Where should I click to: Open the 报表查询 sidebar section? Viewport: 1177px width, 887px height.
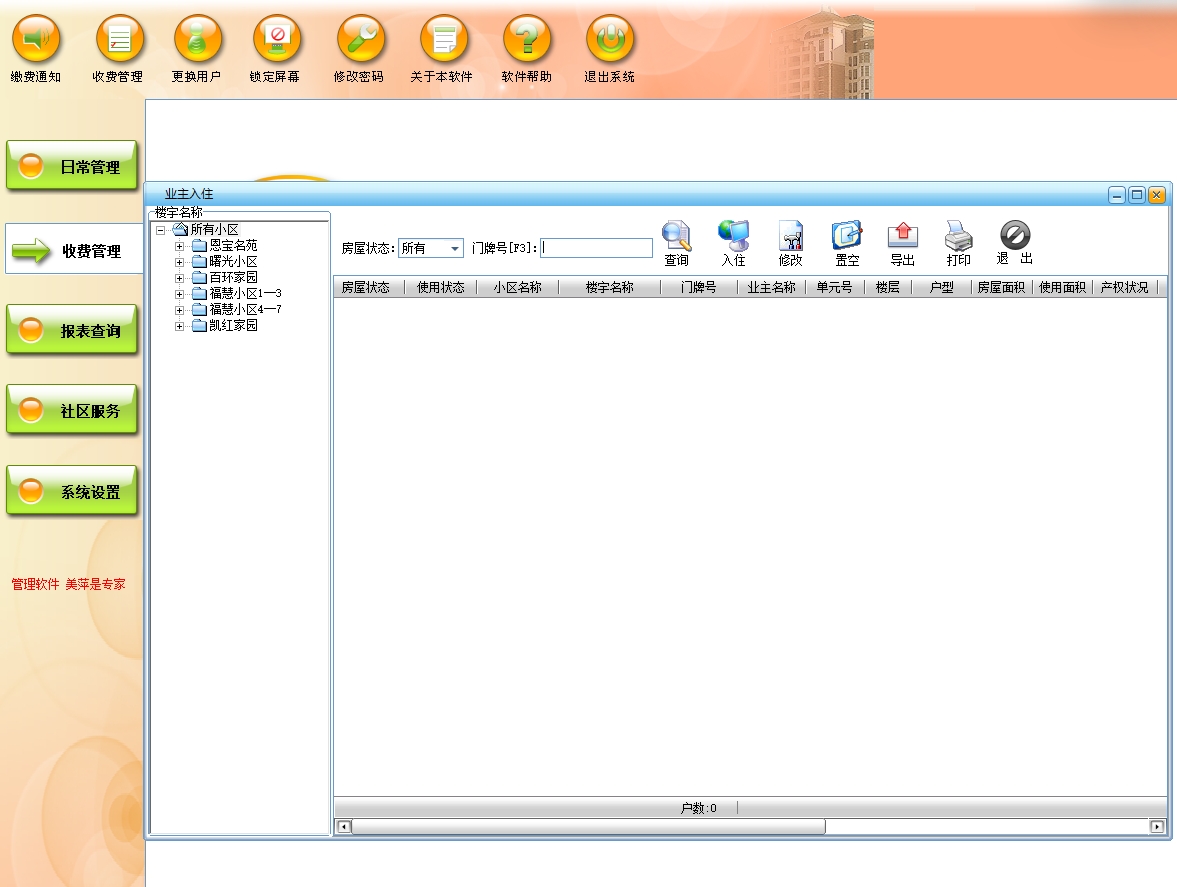coord(72,330)
